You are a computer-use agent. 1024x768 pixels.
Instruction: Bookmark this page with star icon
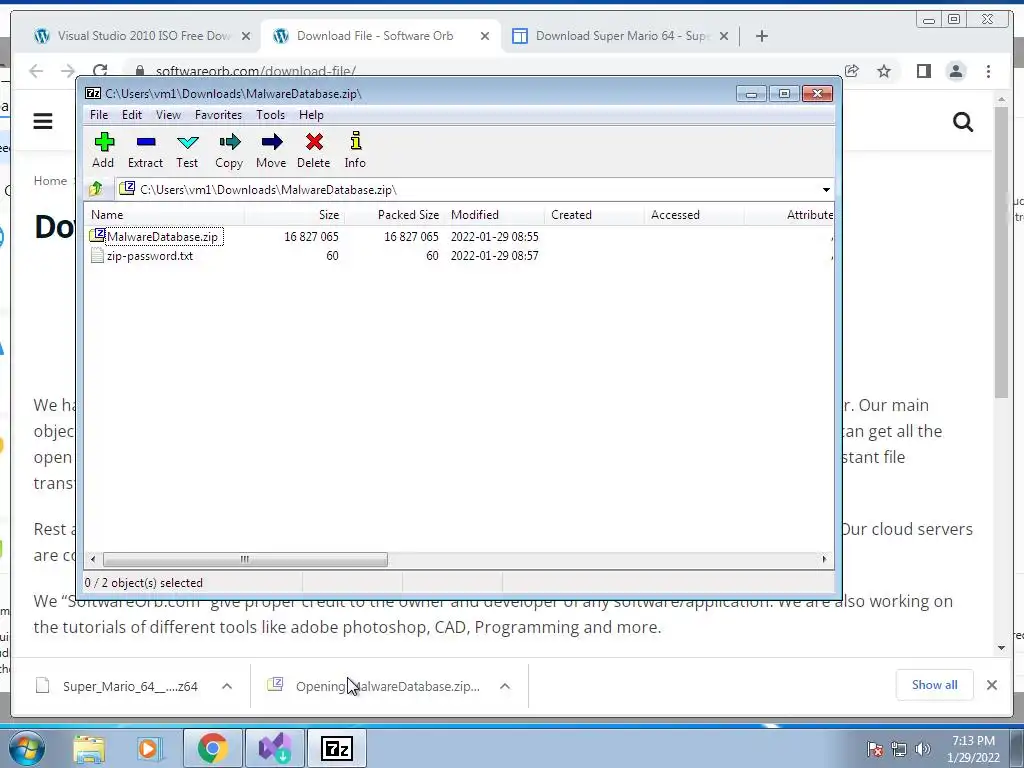pyautogui.click(x=884, y=71)
